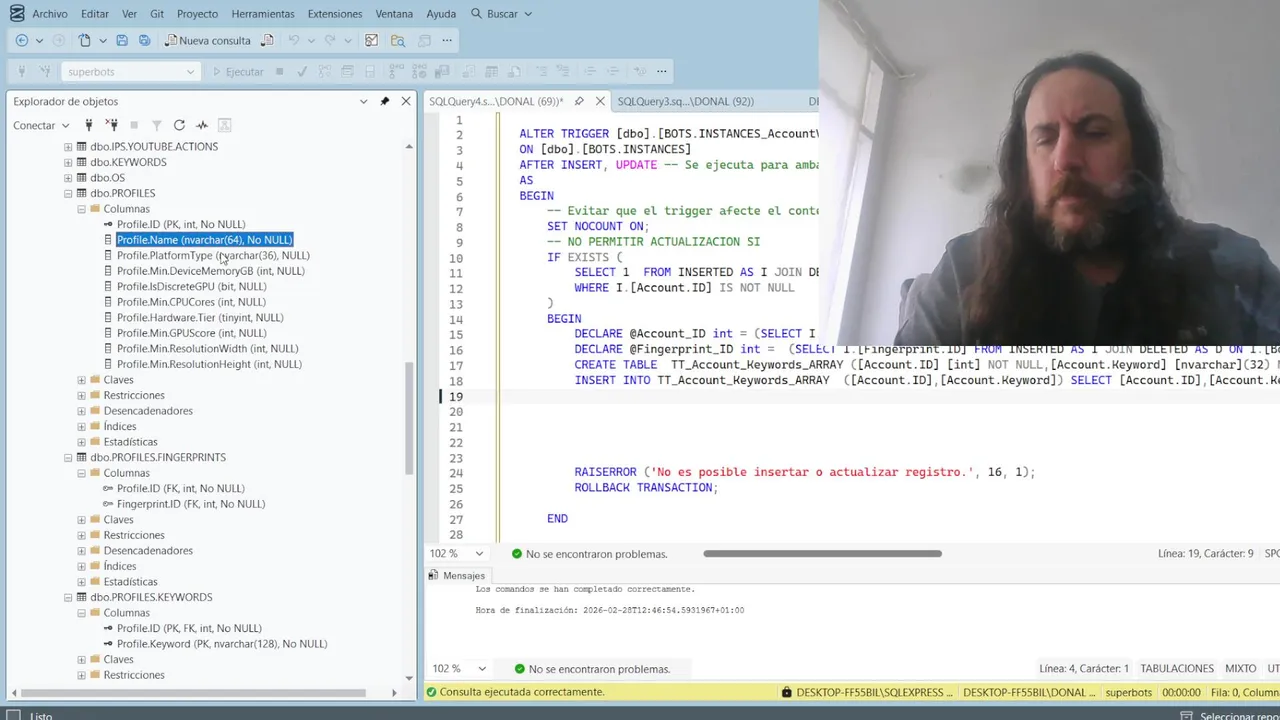Screen dimensions: 1280x720
Task: Click MIXTO line ending indicator
Action: point(1241,669)
